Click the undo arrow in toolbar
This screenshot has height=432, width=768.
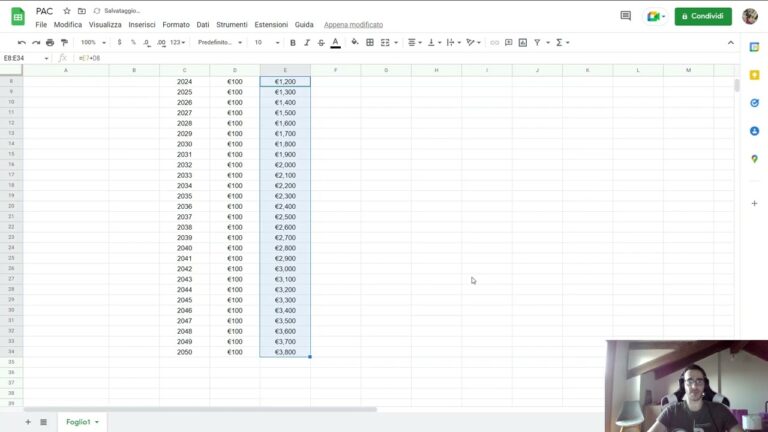pyautogui.click(x=22, y=43)
